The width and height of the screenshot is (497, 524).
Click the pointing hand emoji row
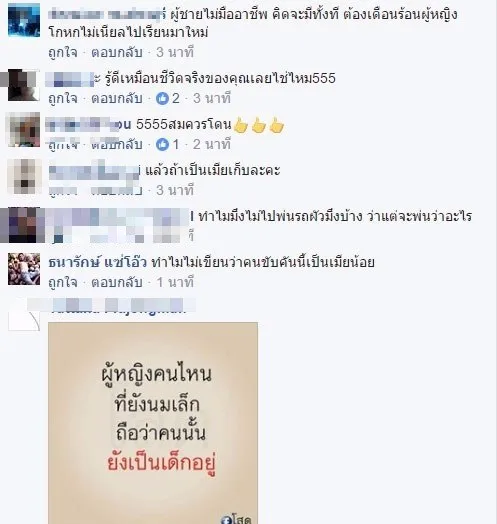pos(259,126)
